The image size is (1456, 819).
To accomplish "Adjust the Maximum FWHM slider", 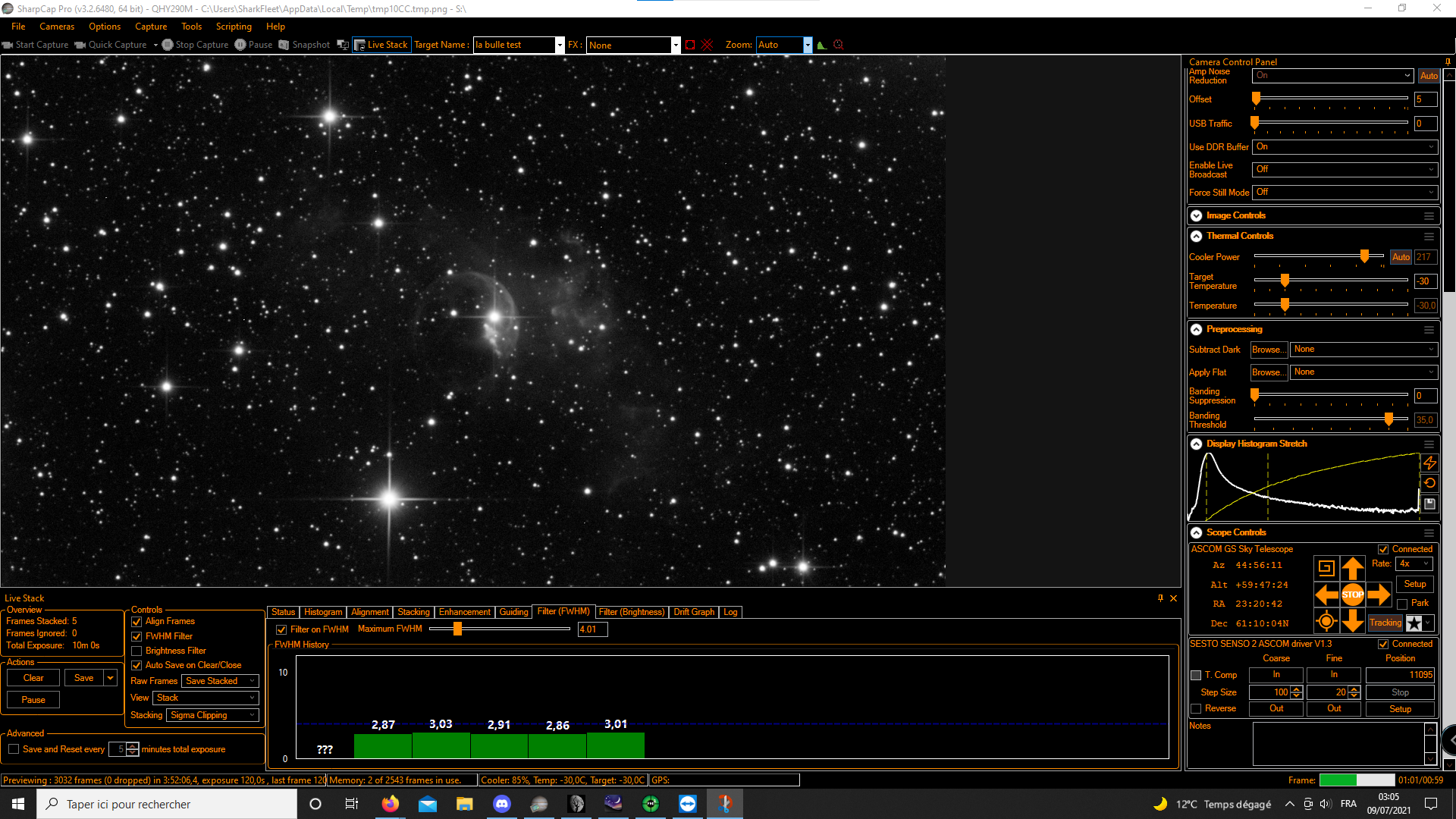I will [457, 629].
